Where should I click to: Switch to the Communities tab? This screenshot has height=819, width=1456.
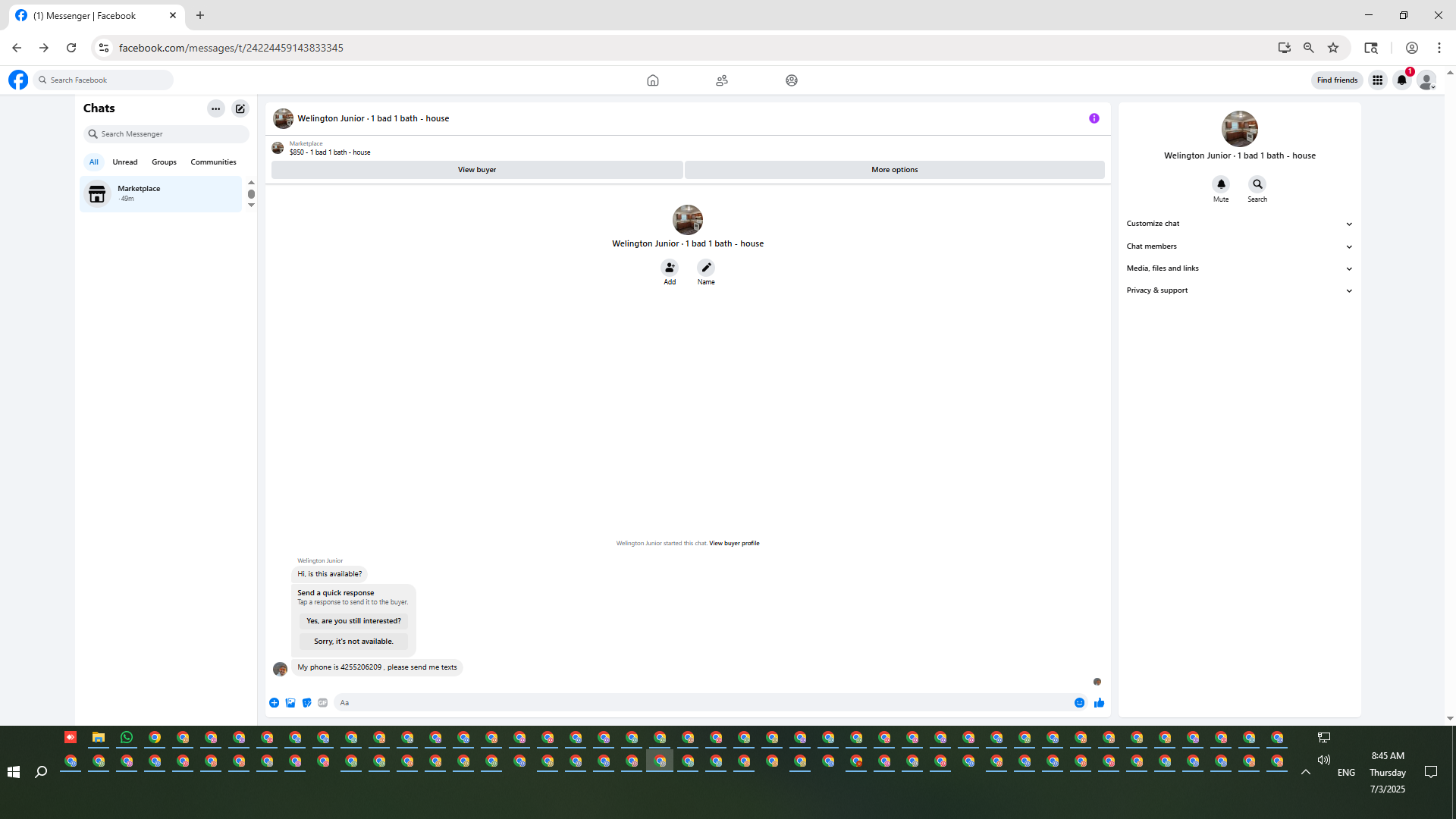click(213, 162)
